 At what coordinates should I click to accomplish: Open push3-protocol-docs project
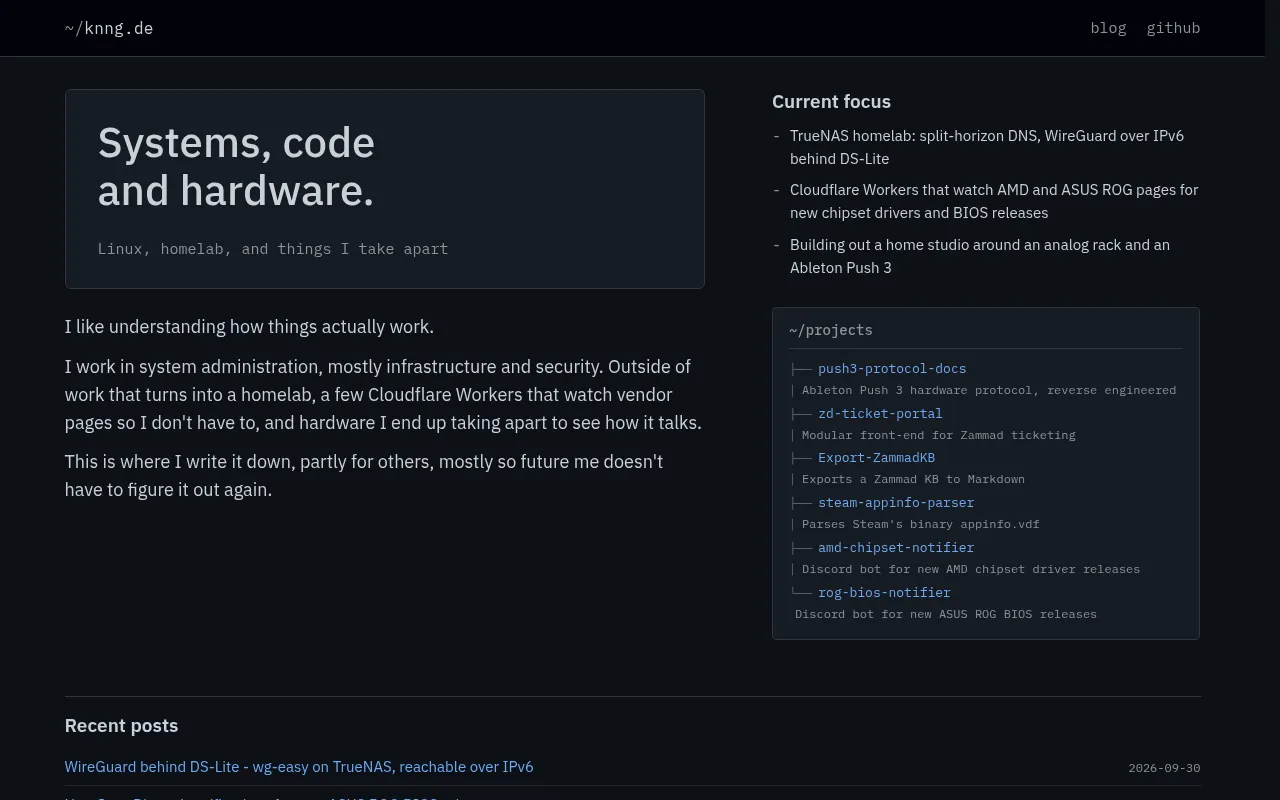pyautogui.click(x=892, y=369)
